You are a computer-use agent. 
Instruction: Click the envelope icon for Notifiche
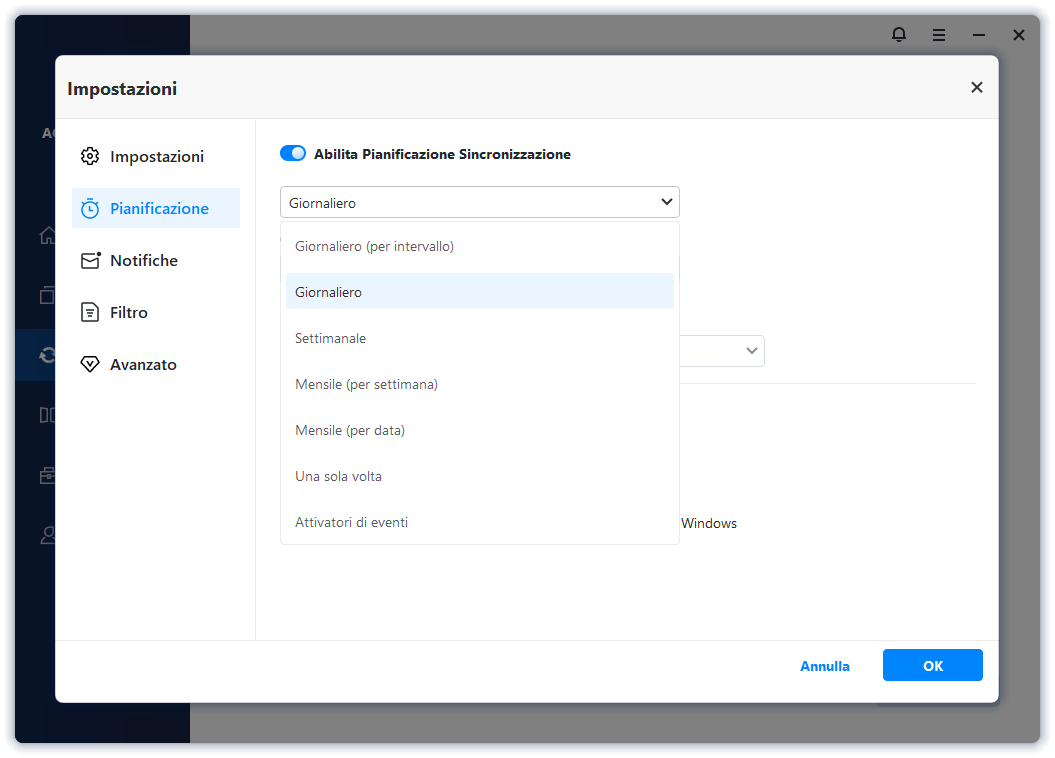(x=90, y=260)
